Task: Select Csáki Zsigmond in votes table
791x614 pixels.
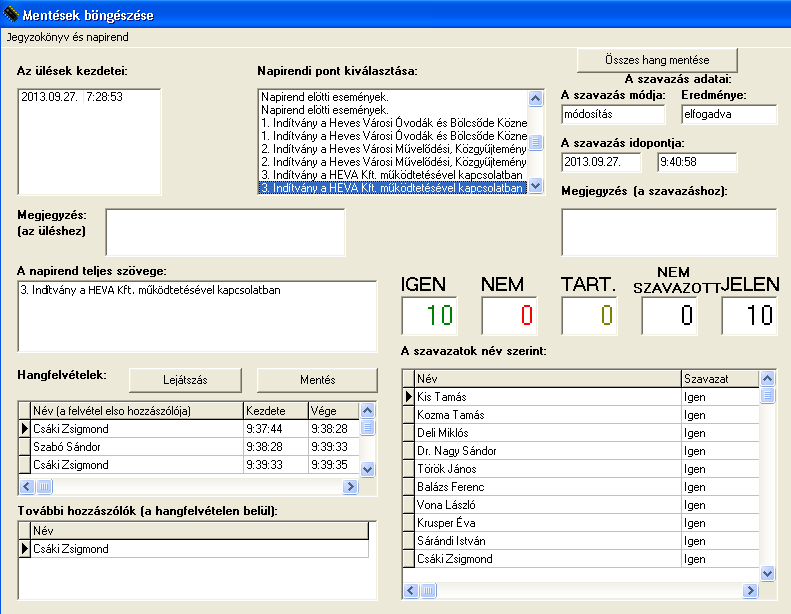Action: (x=581, y=559)
